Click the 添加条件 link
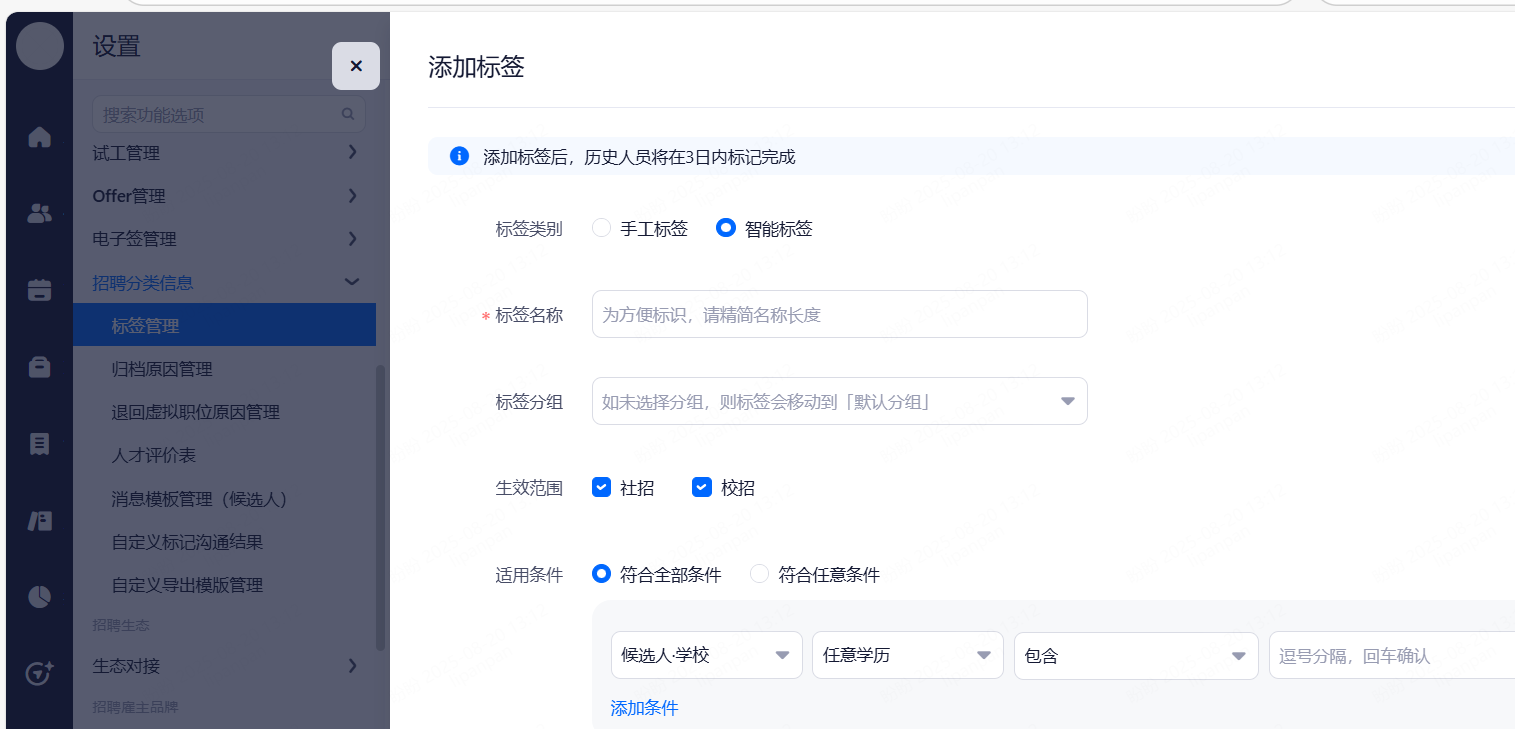The height and width of the screenshot is (729, 1515). pyautogui.click(x=644, y=708)
